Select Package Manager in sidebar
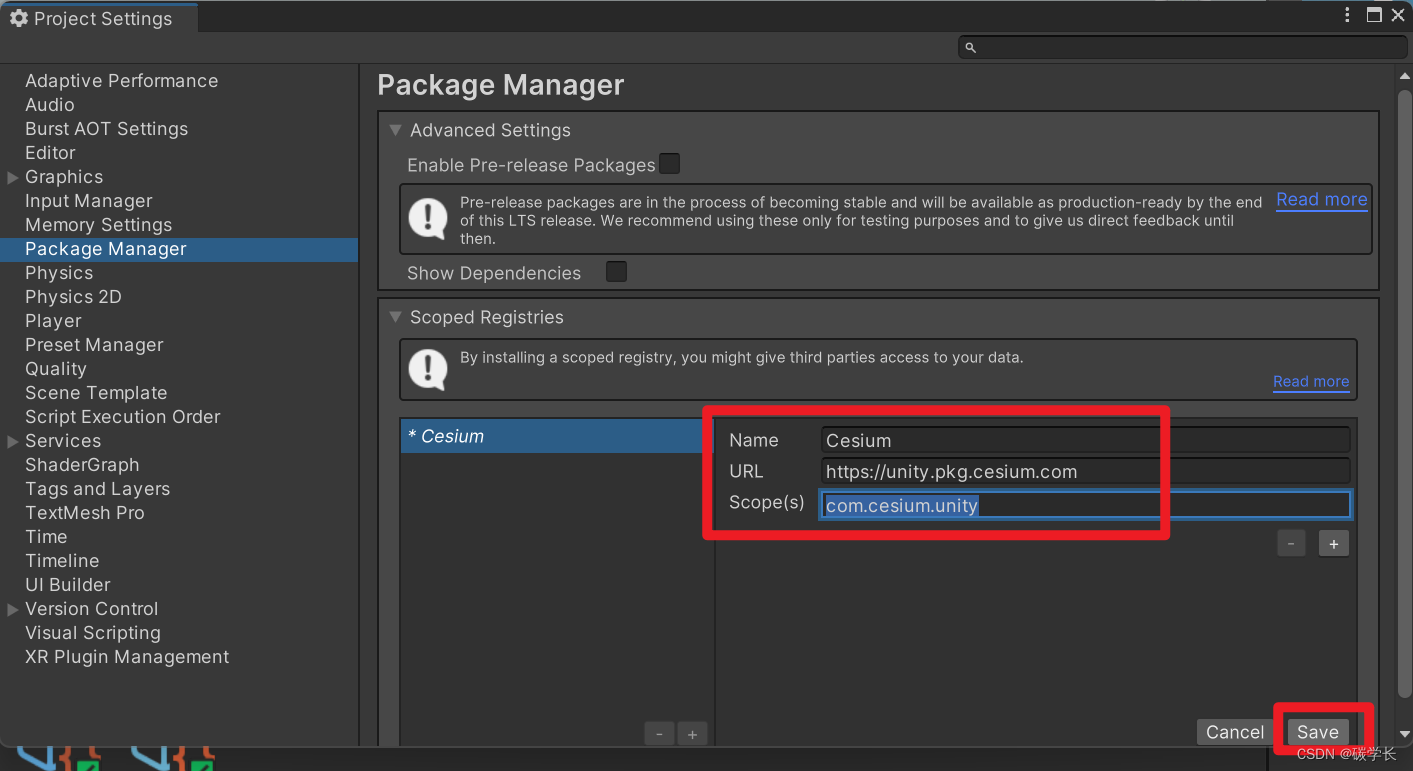The image size is (1413, 771). (179, 249)
